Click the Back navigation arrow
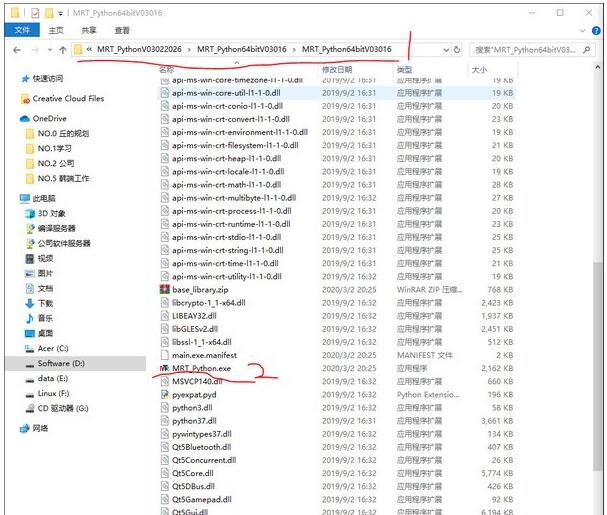This screenshot has height=515, width=607. [17, 50]
